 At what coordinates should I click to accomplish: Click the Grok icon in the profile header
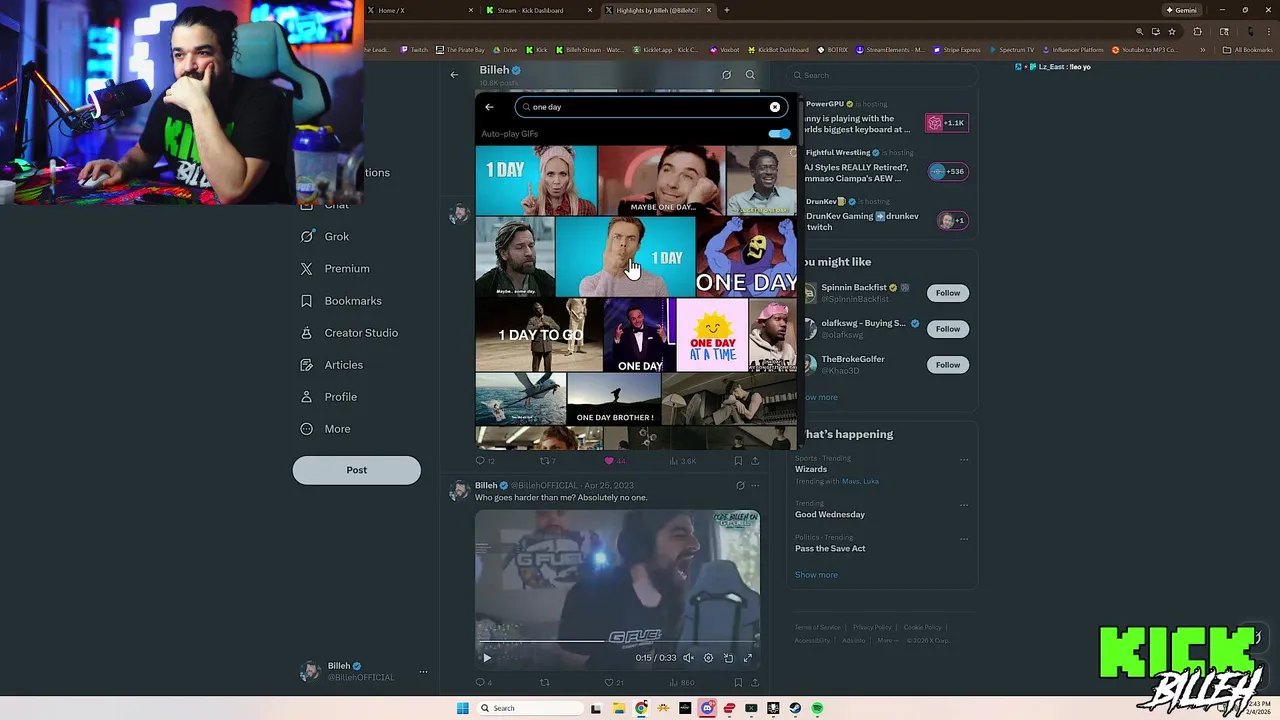click(726, 75)
